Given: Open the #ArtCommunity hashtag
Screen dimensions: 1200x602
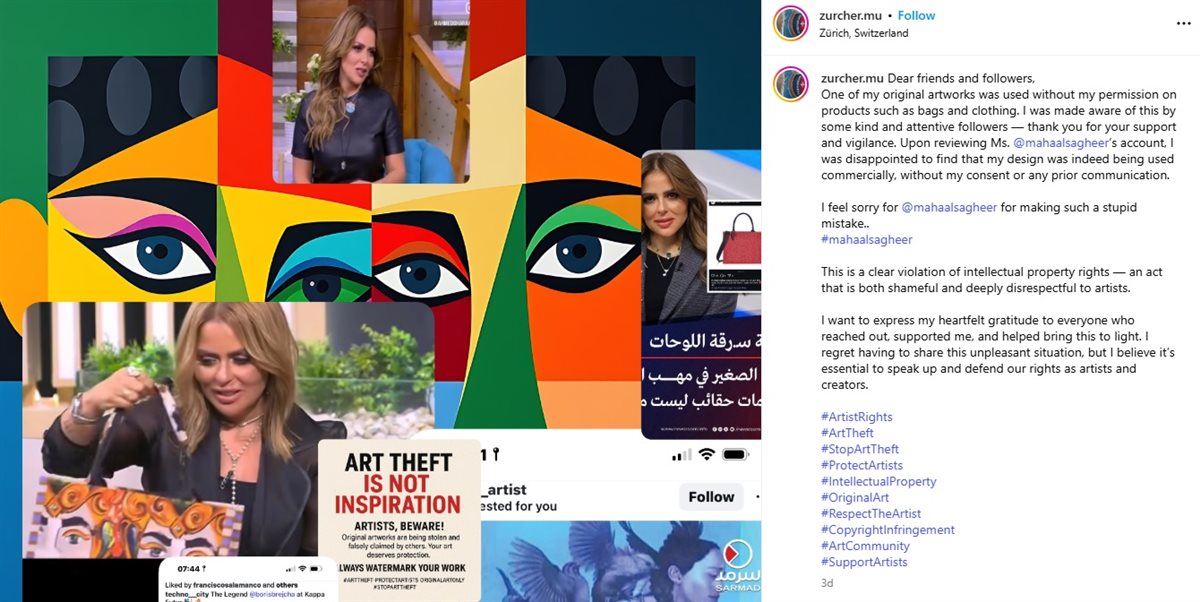Looking at the screenshot, I should tap(866, 546).
